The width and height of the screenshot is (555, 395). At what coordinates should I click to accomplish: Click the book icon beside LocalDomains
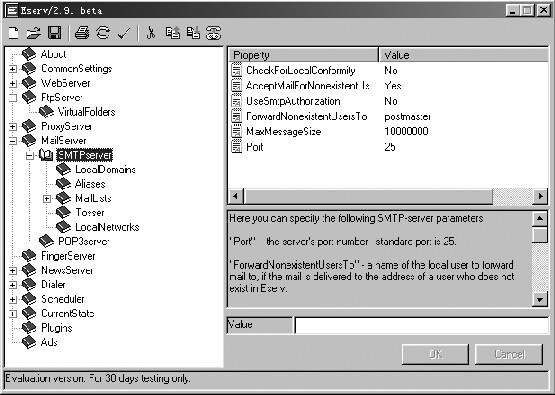click(x=63, y=170)
